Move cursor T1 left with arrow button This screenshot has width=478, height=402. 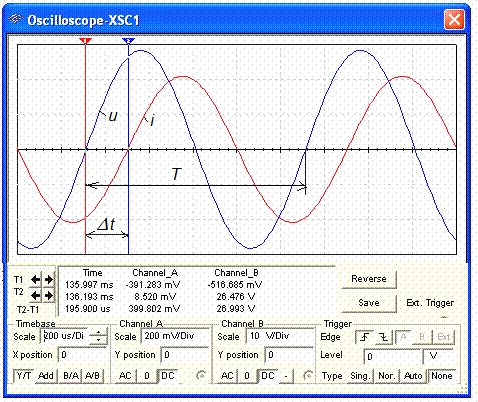(x=36, y=279)
